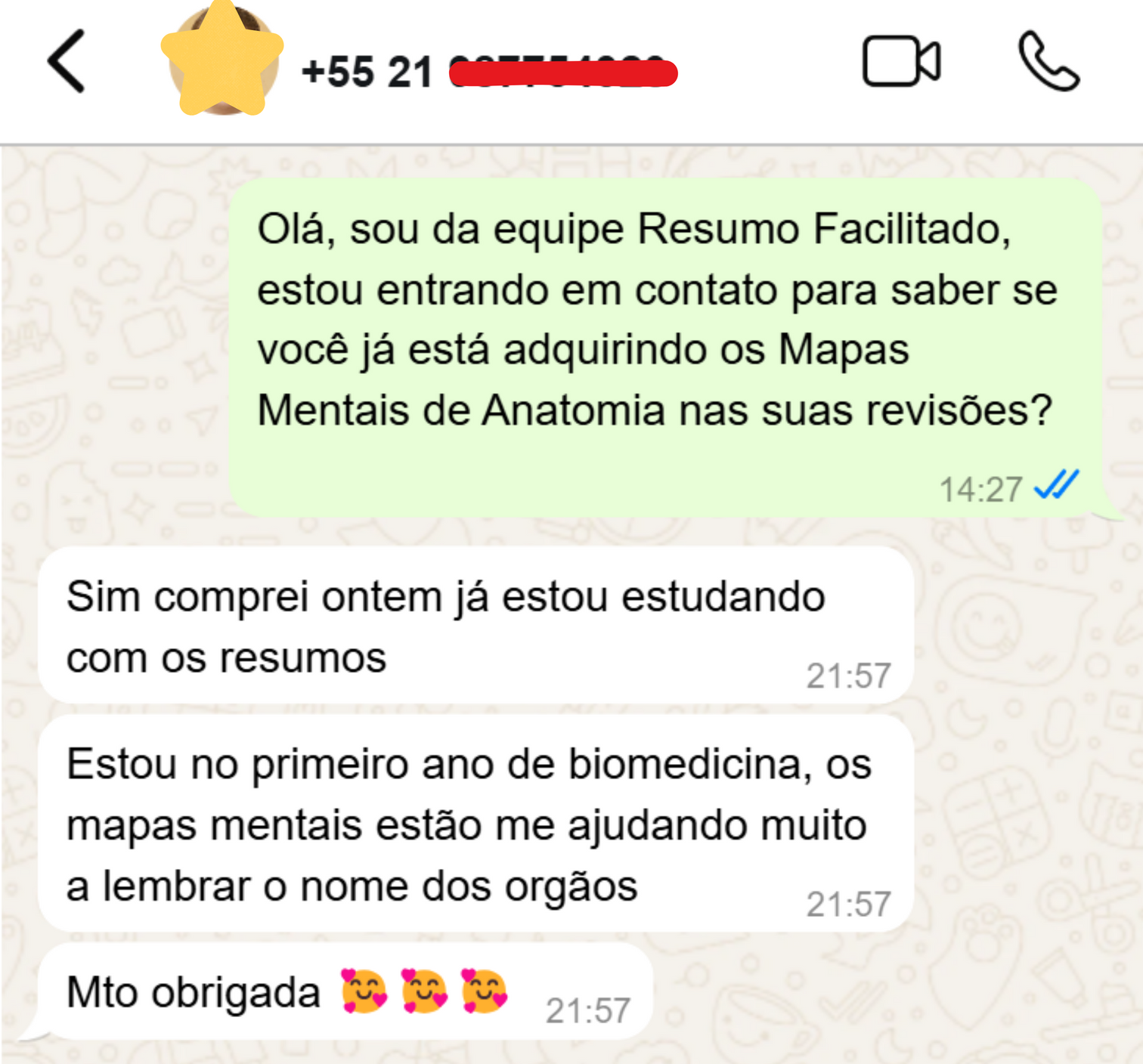Screen dimensions: 1143x1064
Task: Go back using the header arrow
Action: 67,62
